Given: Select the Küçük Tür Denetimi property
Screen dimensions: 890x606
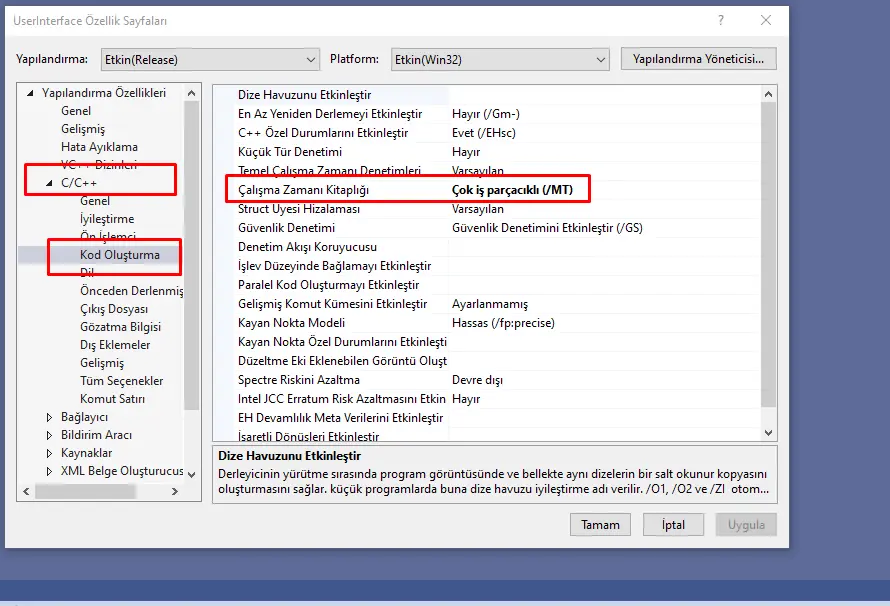Looking at the screenshot, I should [290, 152].
